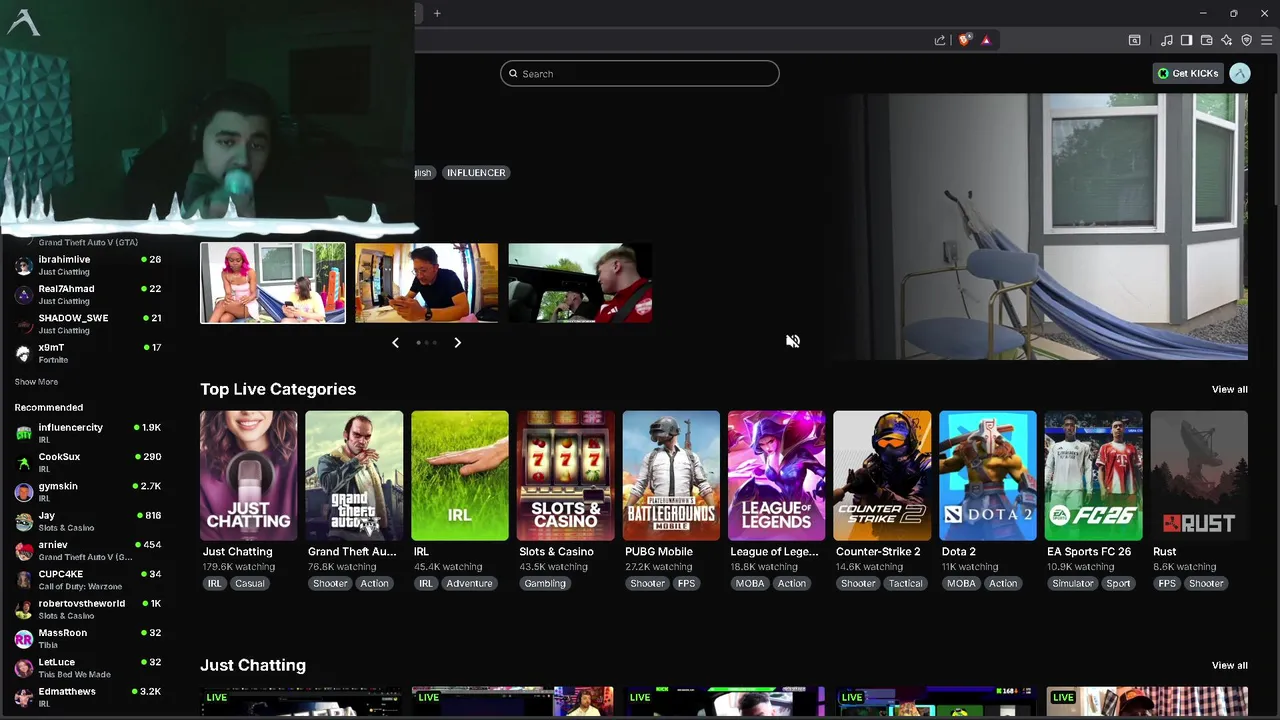The height and width of the screenshot is (720, 1280).
Task: Open the Just Chatting category card
Action: (249, 476)
